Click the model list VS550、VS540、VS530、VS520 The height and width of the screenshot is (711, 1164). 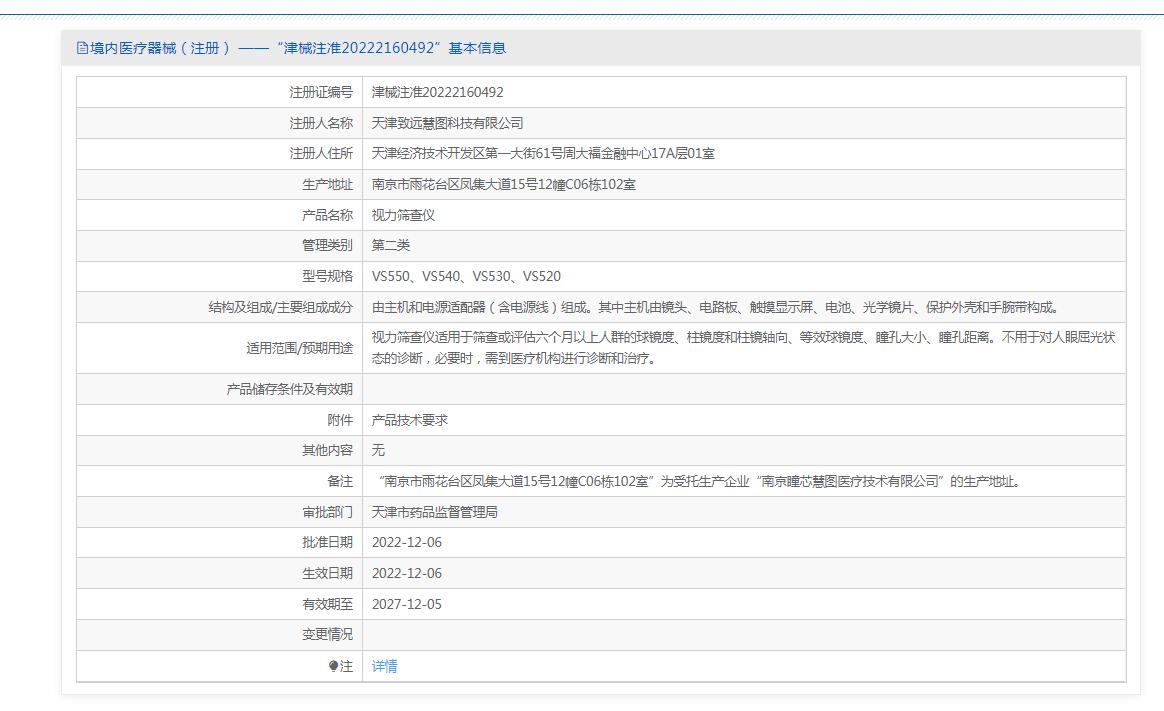pos(466,277)
